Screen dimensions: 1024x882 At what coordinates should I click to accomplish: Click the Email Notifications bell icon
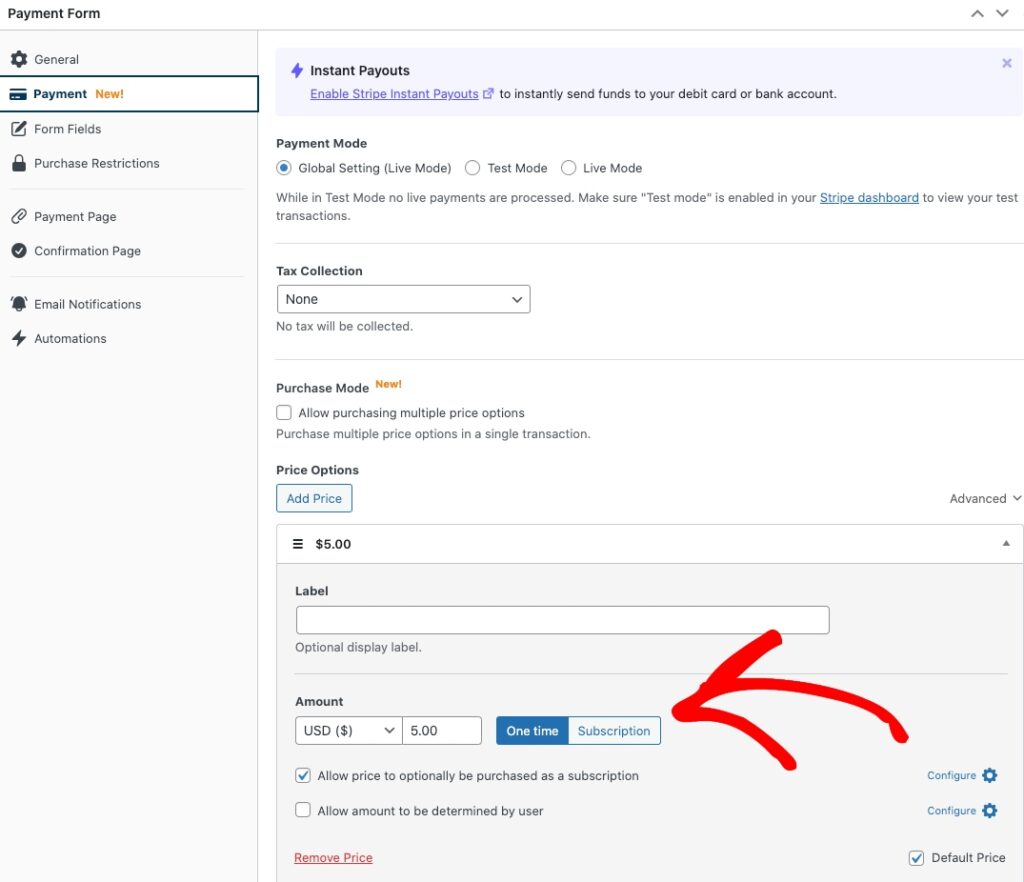click(x=19, y=304)
